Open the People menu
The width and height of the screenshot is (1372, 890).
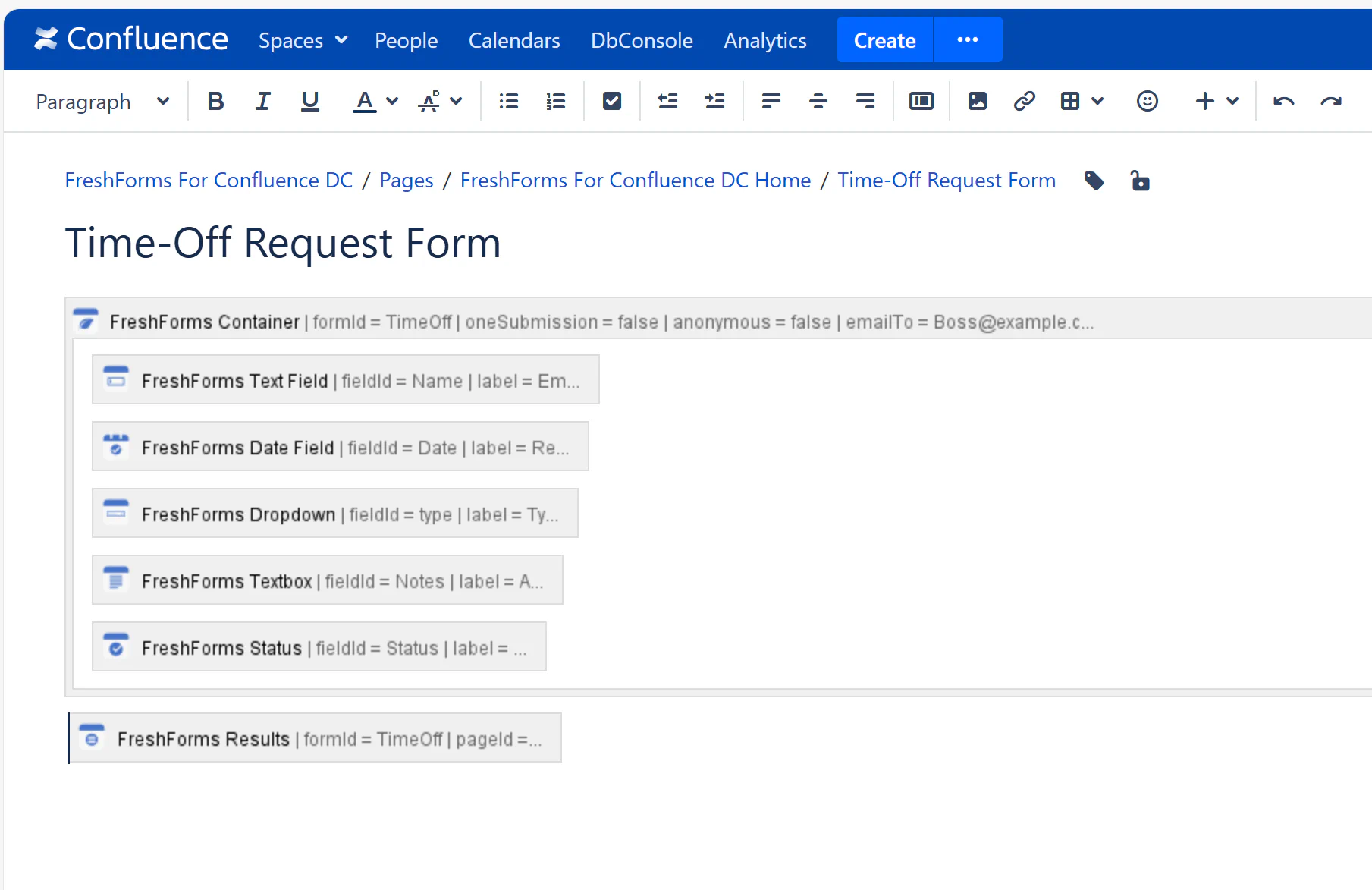click(x=407, y=39)
